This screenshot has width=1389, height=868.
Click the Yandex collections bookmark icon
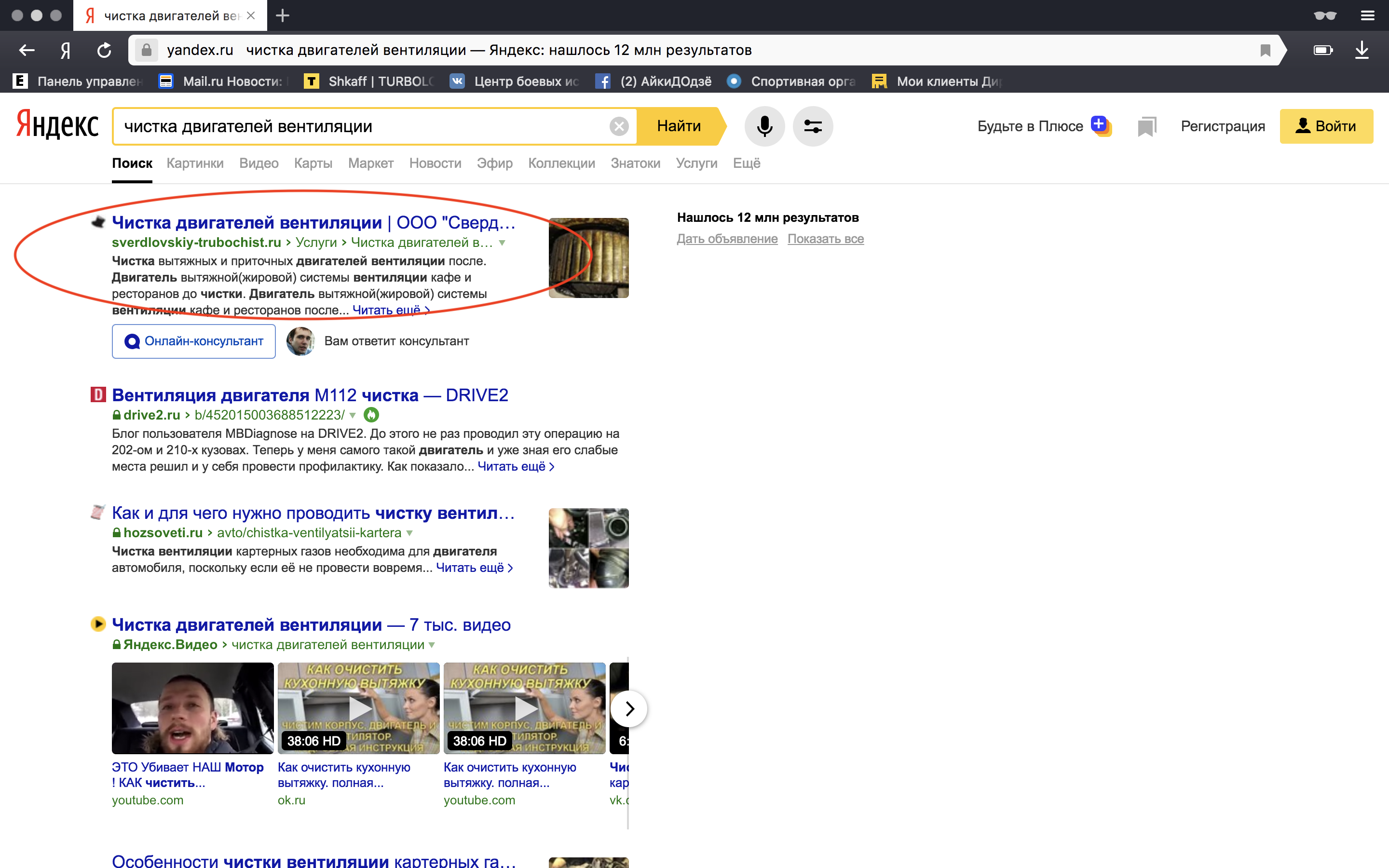(1146, 126)
